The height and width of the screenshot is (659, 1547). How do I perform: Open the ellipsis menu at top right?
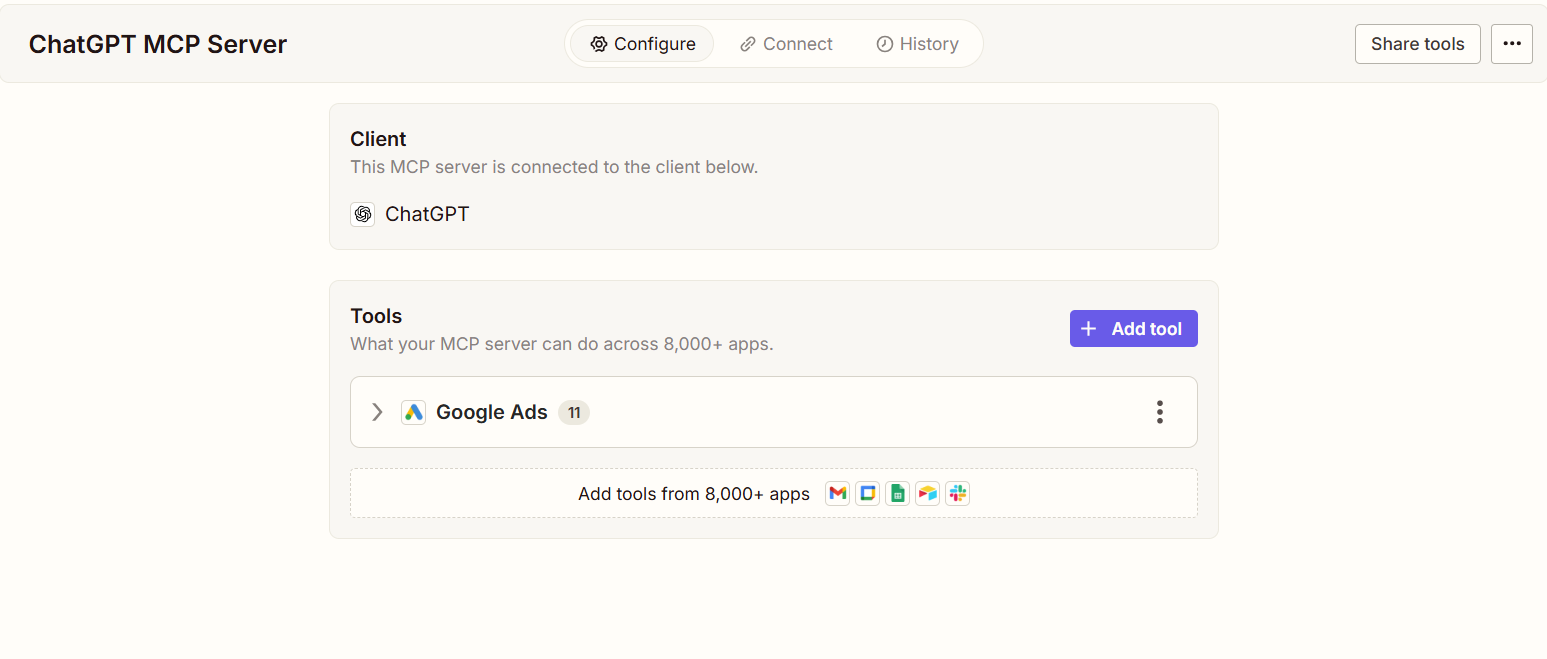[x=1511, y=43]
